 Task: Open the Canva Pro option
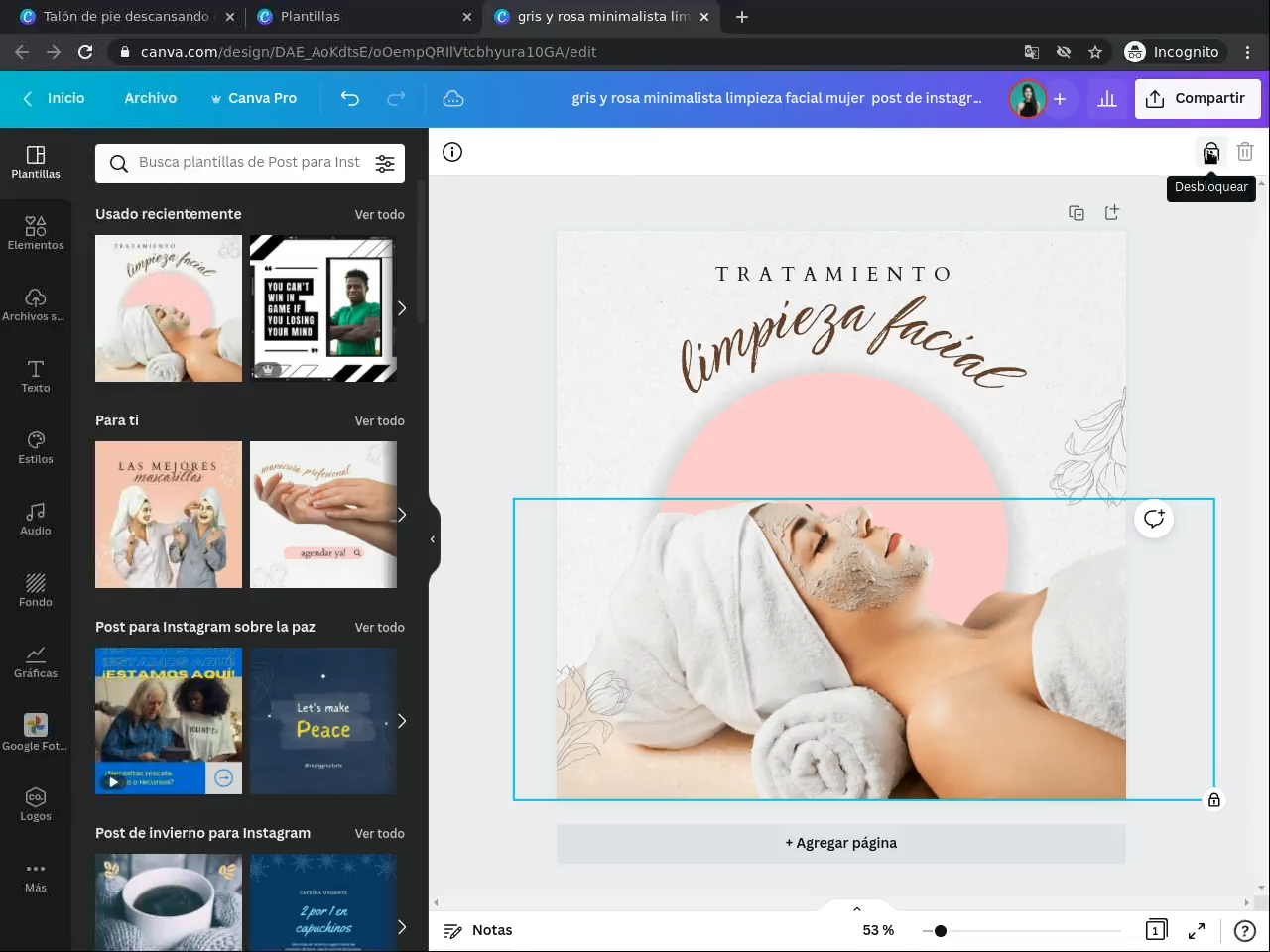coord(254,98)
